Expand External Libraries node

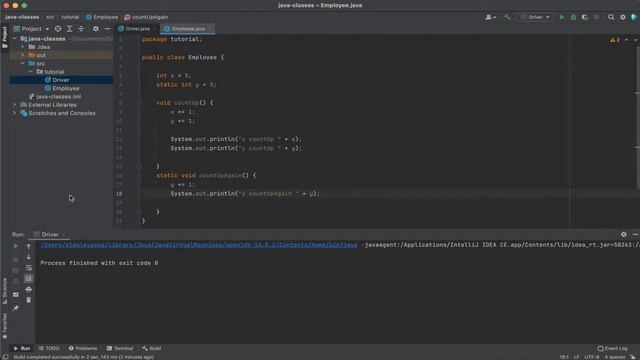(x=15, y=105)
